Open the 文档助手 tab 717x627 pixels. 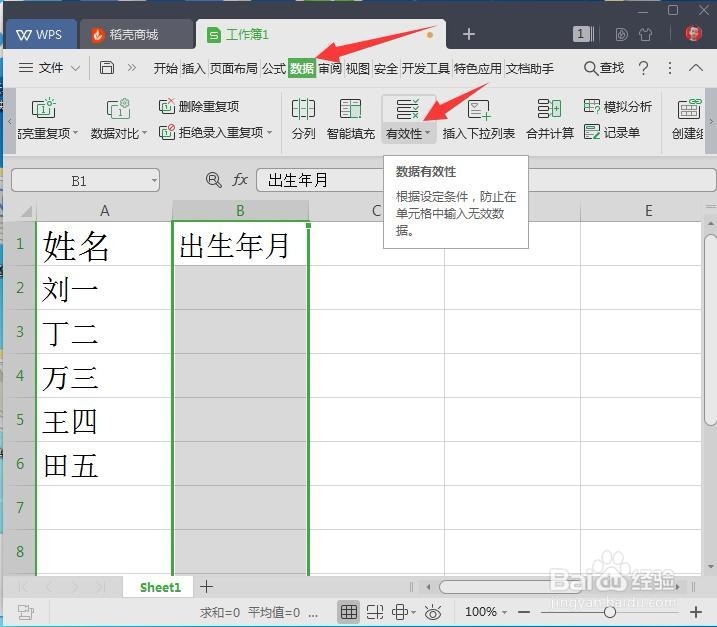pyautogui.click(x=530, y=68)
